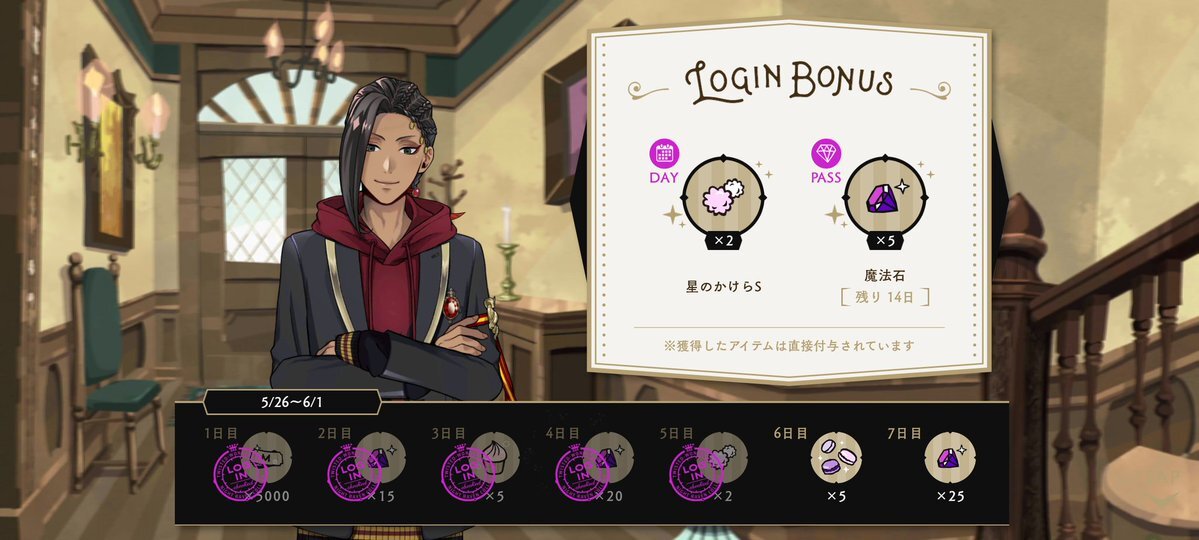
Task: Click the 魔法石 item name
Action: click(x=885, y=275)
